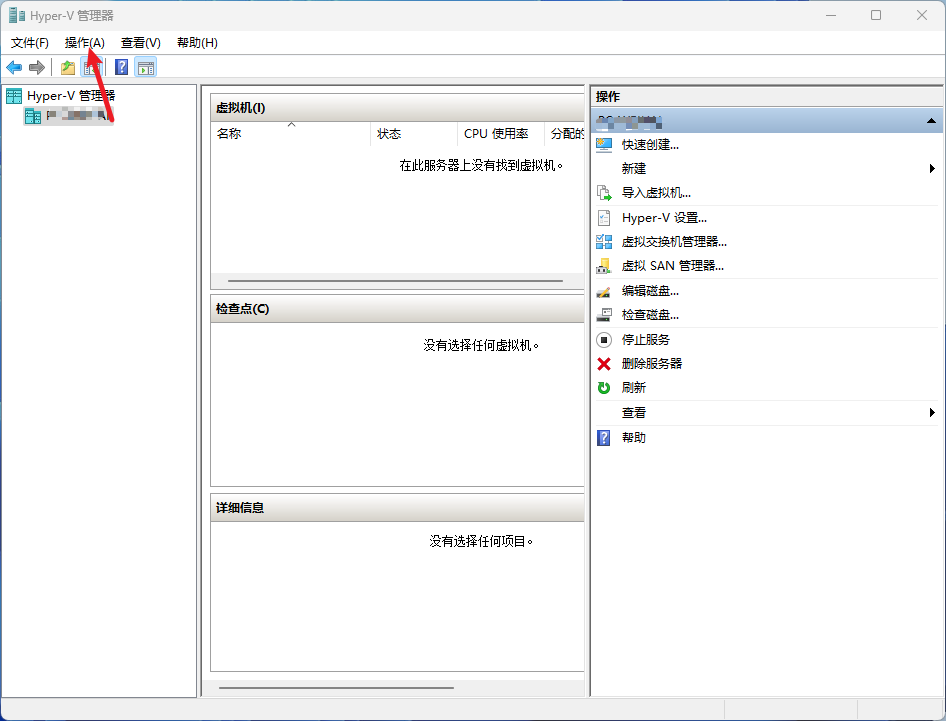Launch 快速创建 (Quick Create)
Image resolution: width=946 pixels, height=721 pixels.
(x=649, y=144)
